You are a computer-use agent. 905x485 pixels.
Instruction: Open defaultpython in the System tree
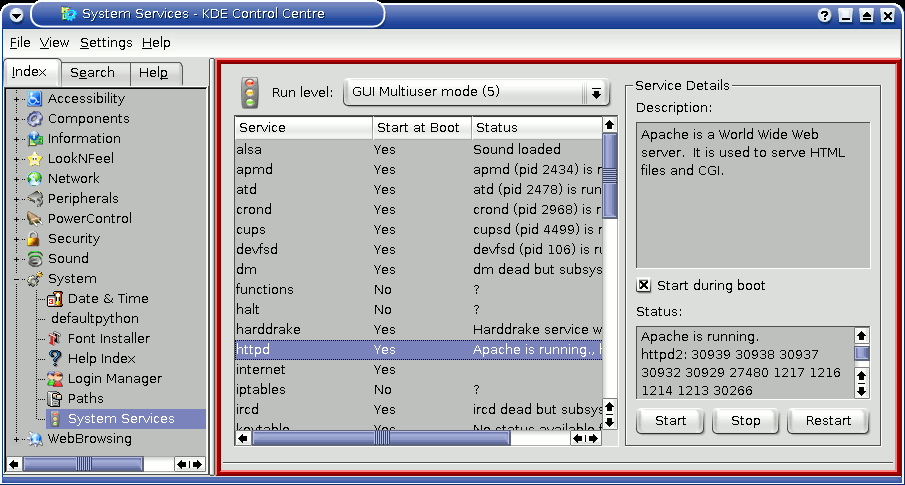tap(95, 319)
